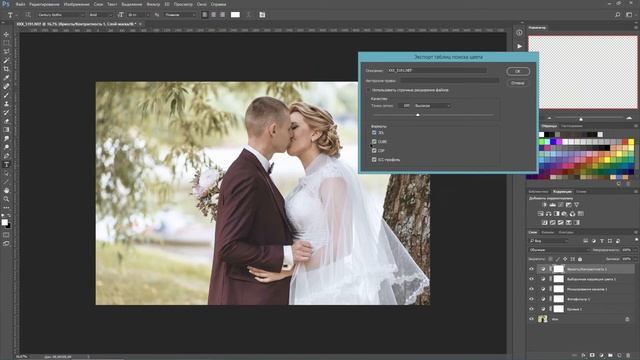Add a Color Balance adjustment icon
Viewport: 640px width, 360px height.
tap(549, 213)
